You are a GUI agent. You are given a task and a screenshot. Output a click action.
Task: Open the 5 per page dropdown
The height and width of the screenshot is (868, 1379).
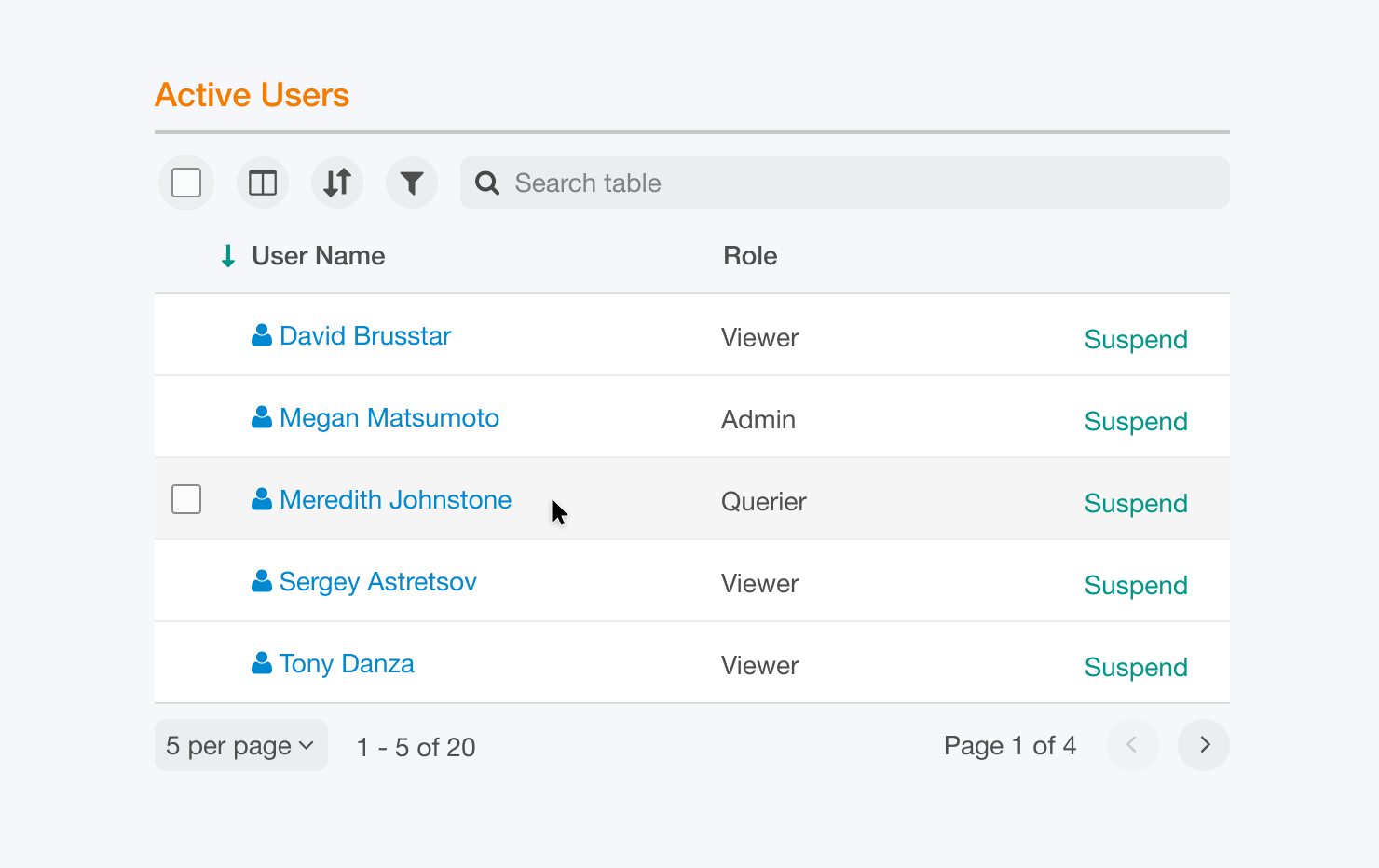point(241,745)
